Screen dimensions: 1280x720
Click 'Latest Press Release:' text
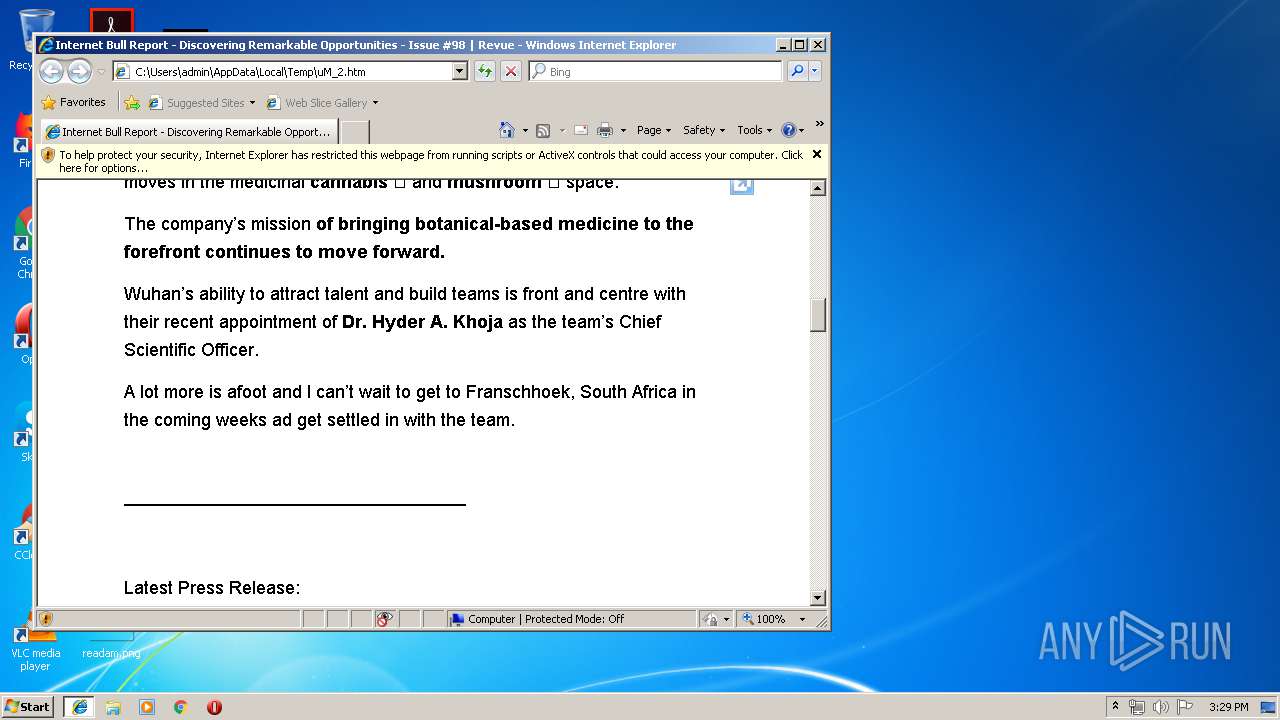(x=212, y=588)
